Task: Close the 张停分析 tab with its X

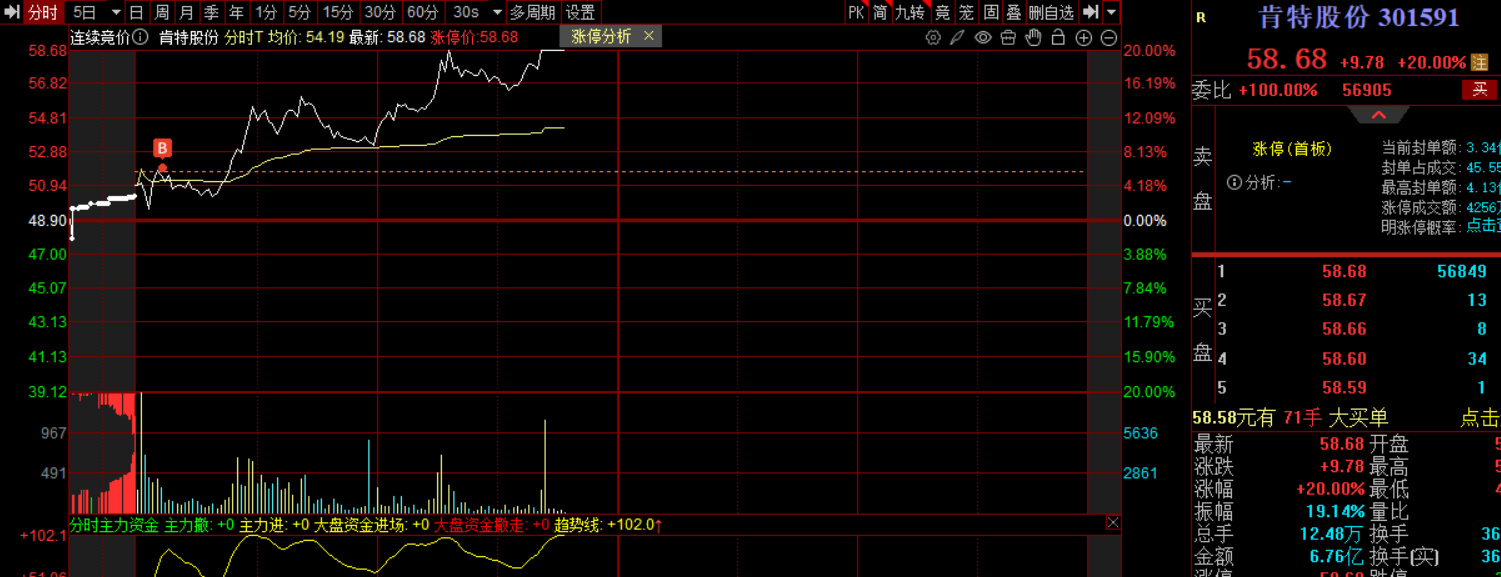Action: point(649,36)
